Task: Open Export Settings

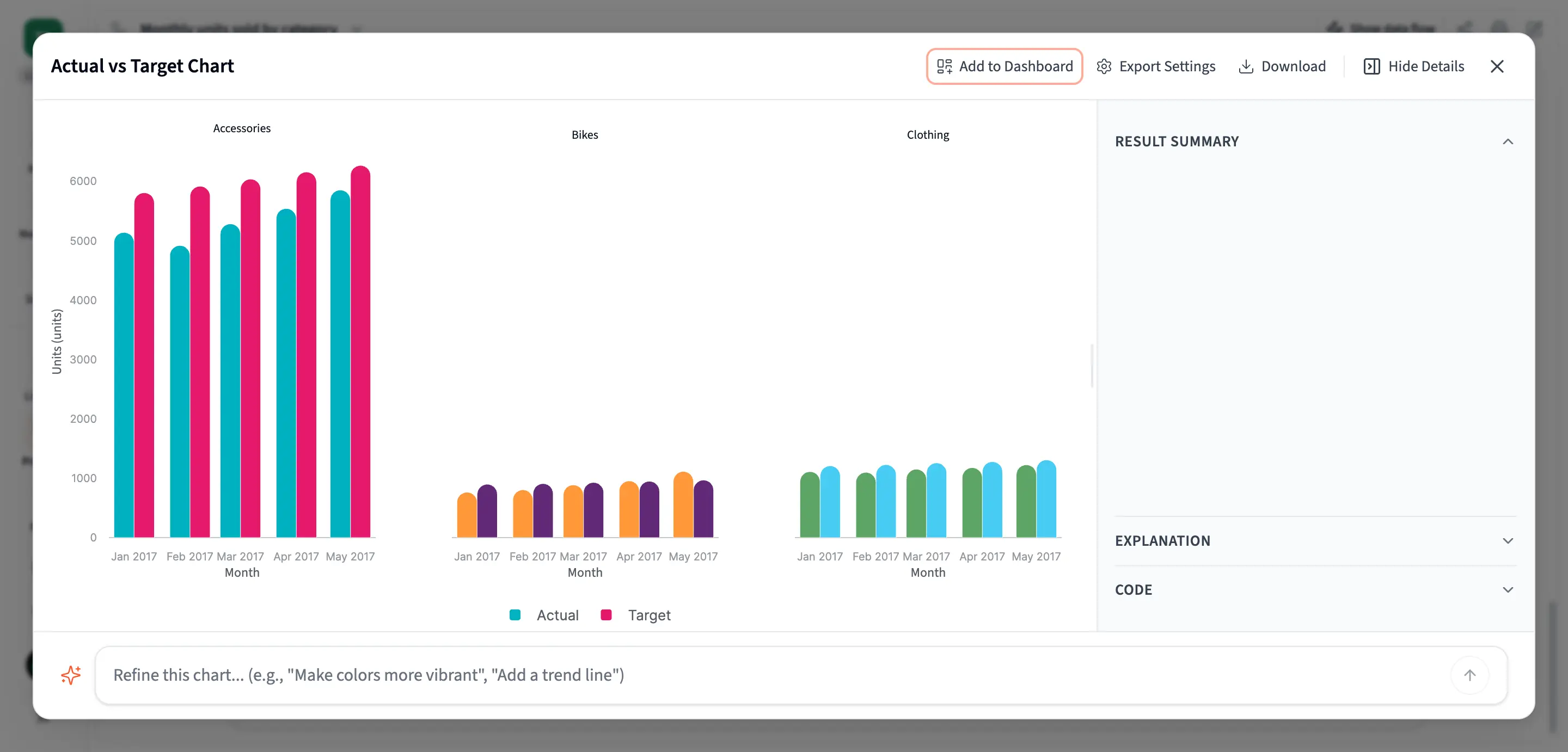Action: tap(1155, 66)
